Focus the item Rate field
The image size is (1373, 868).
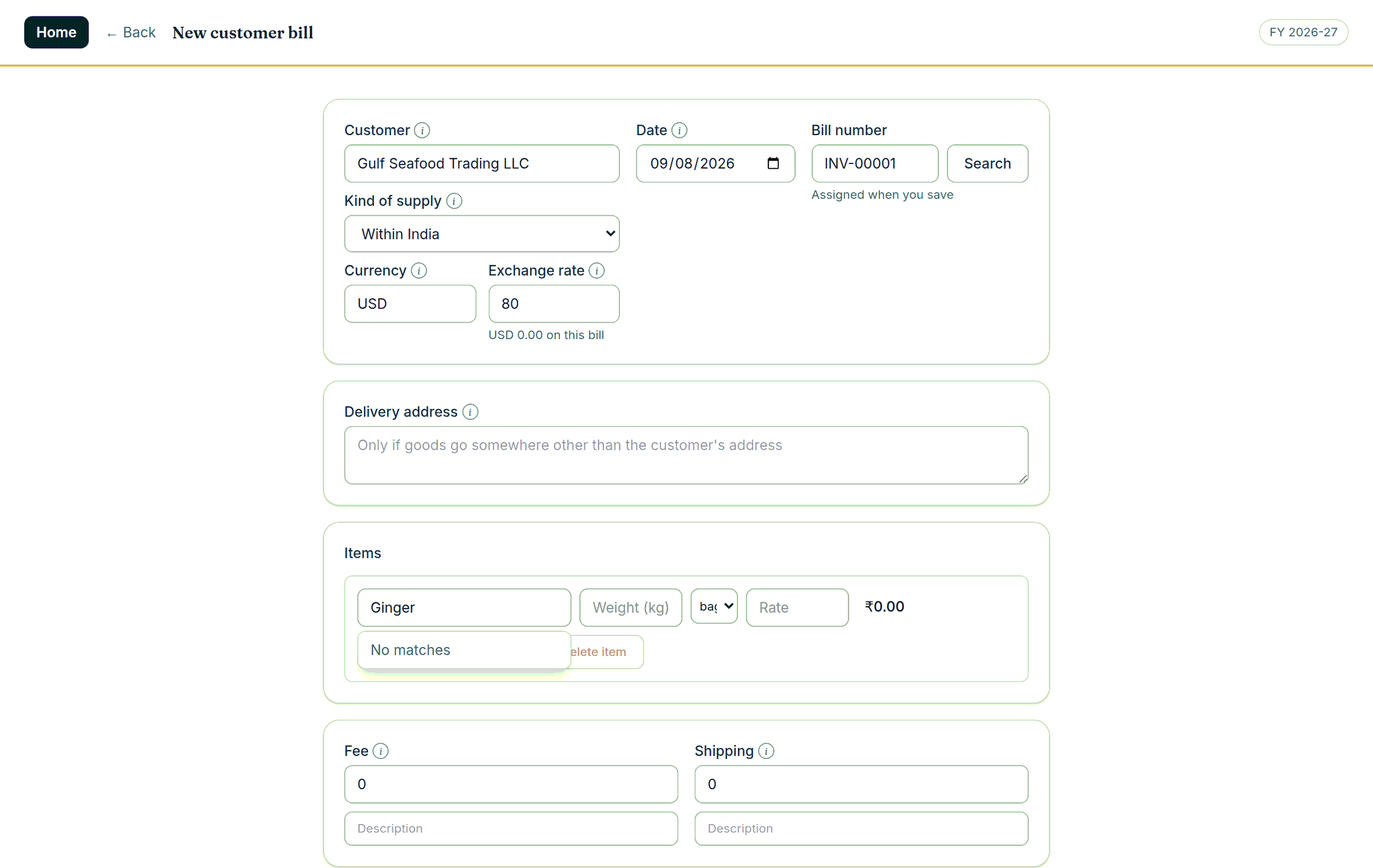pos(797,607)
